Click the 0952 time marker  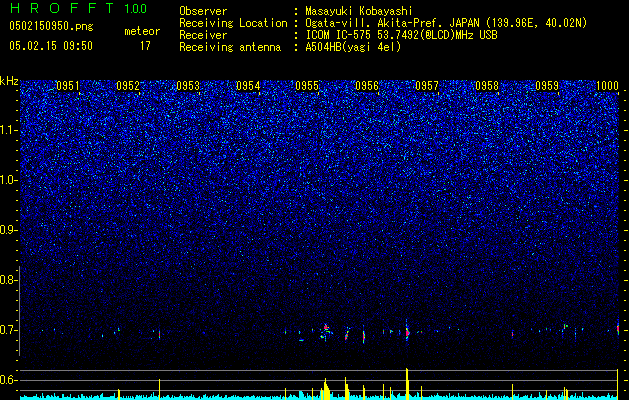coord(128,86)
